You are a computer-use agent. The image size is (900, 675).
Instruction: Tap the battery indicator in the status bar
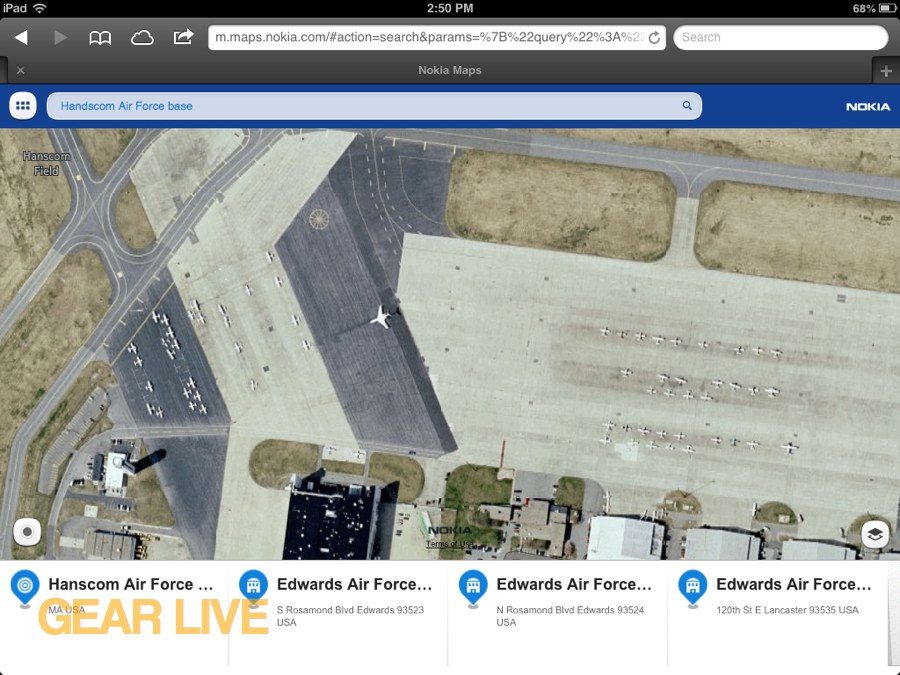click(x=886, y=8)
